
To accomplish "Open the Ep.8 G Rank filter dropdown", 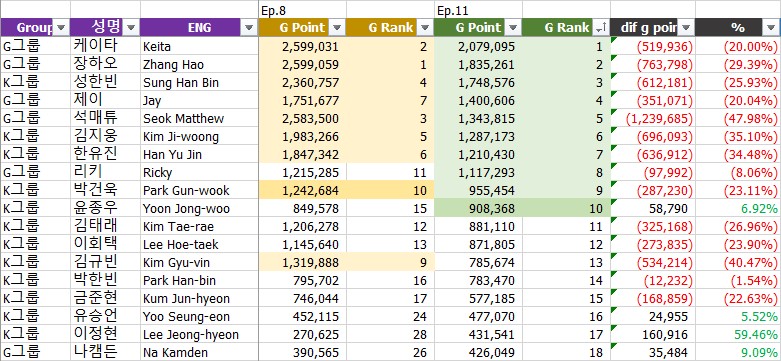I will 425,28.
